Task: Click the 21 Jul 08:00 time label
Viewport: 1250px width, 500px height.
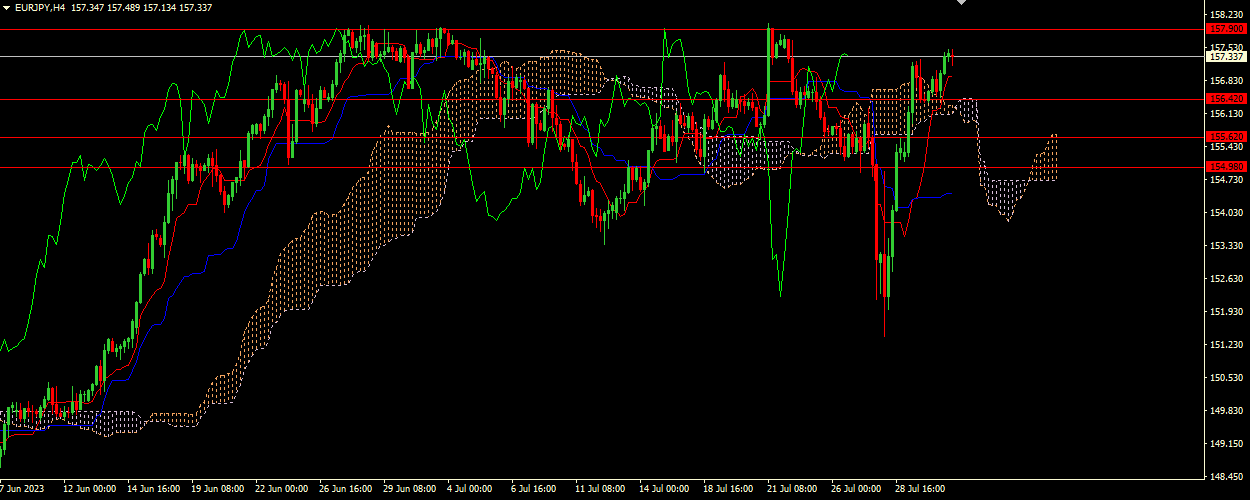Action: [x=793, y=490]
